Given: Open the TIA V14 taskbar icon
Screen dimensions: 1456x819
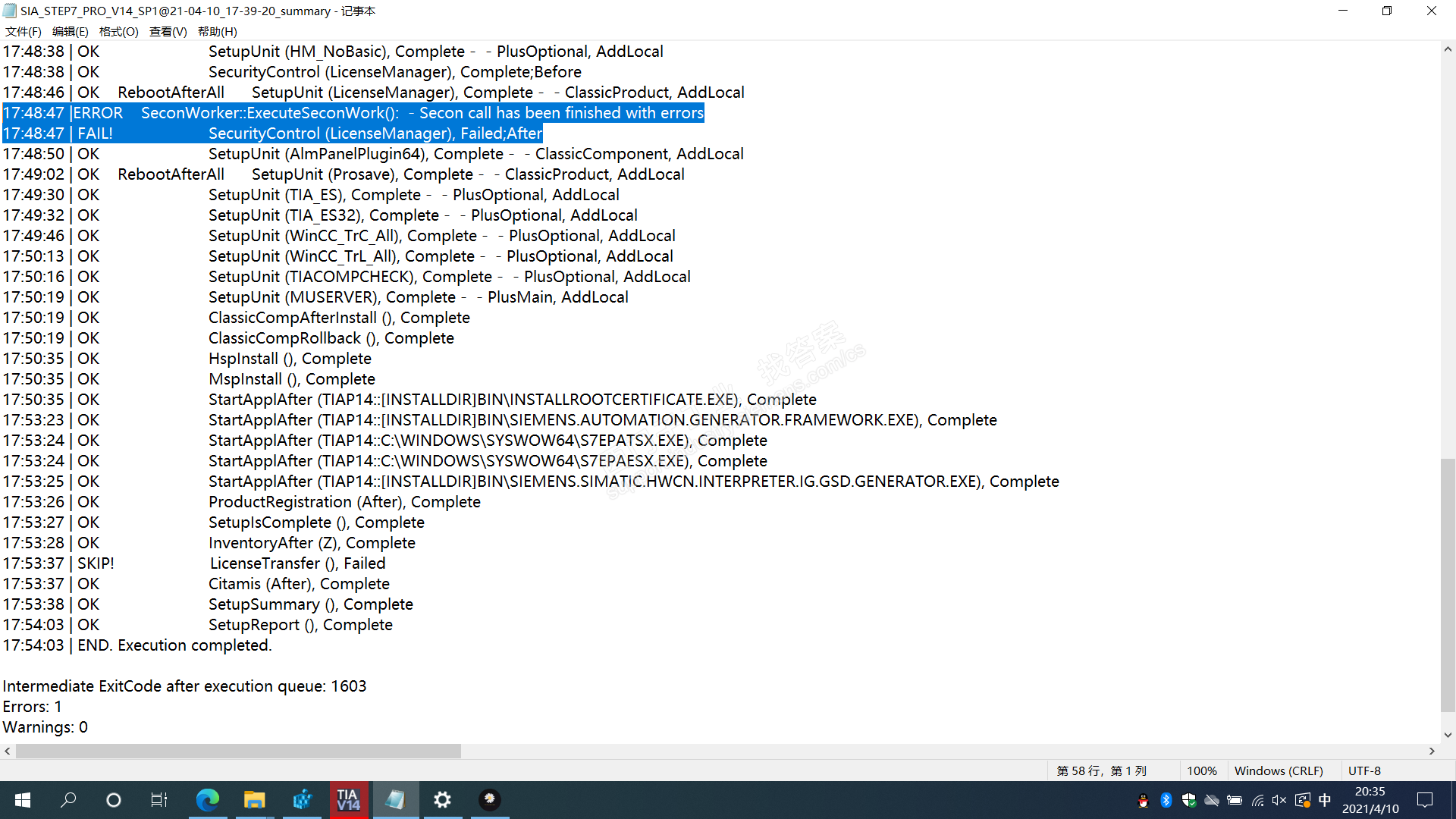Looking at the screenshot, I should 348,800.
